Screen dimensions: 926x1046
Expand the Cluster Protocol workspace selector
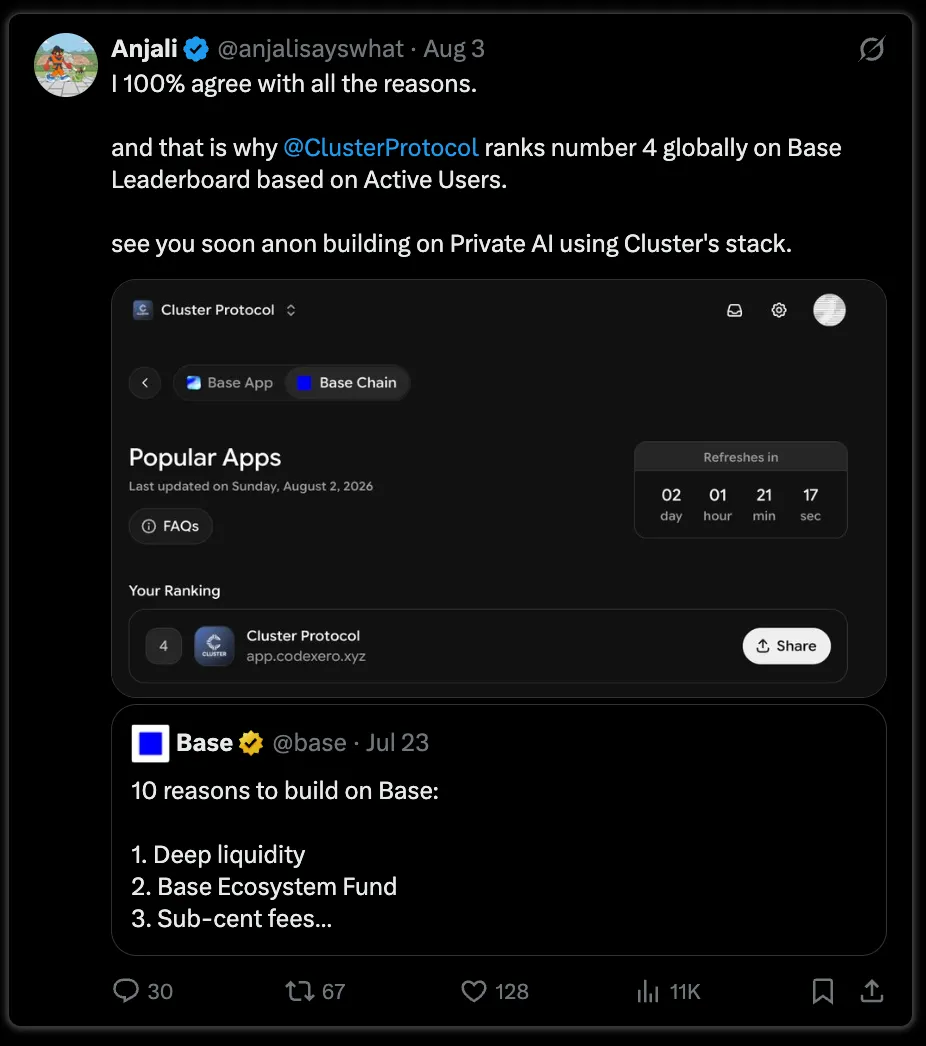[215, 310]
